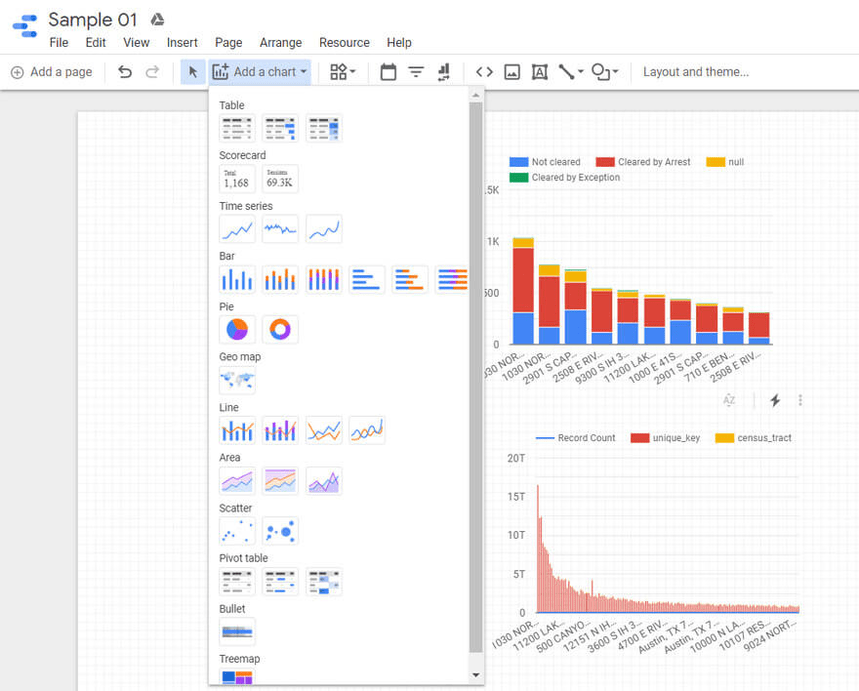Add a text box to the report
This screenshot has width=859, height=691.
[x=539, y=71]
